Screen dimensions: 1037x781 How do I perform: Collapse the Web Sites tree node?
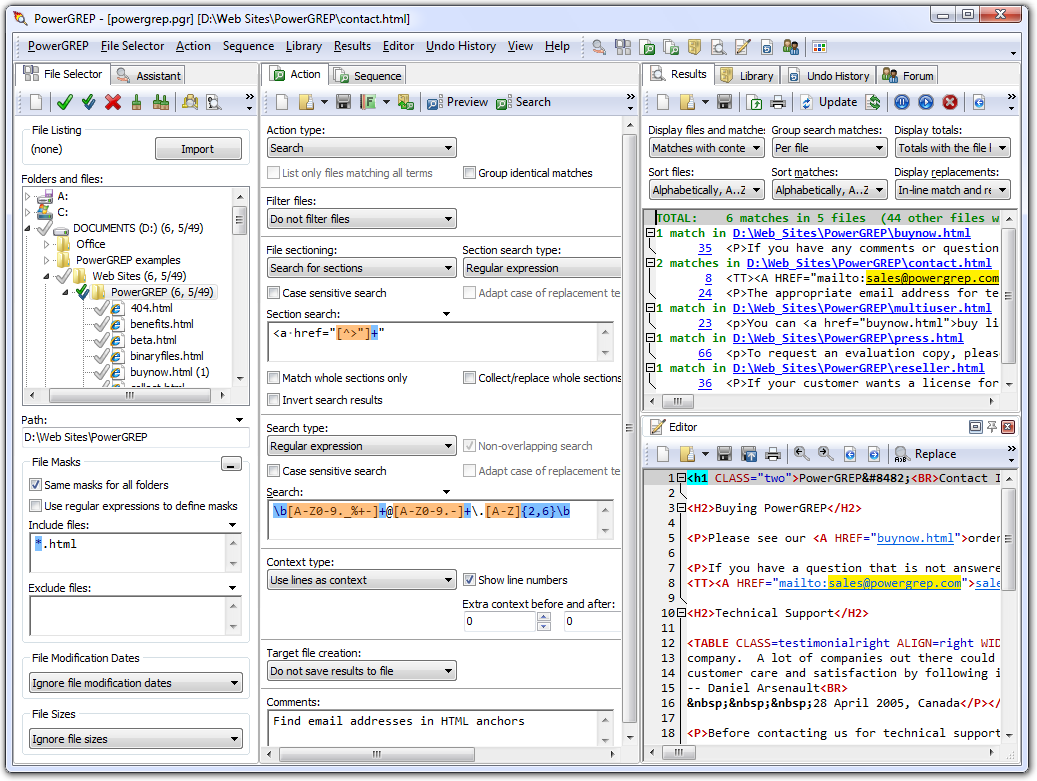point(45,275)
